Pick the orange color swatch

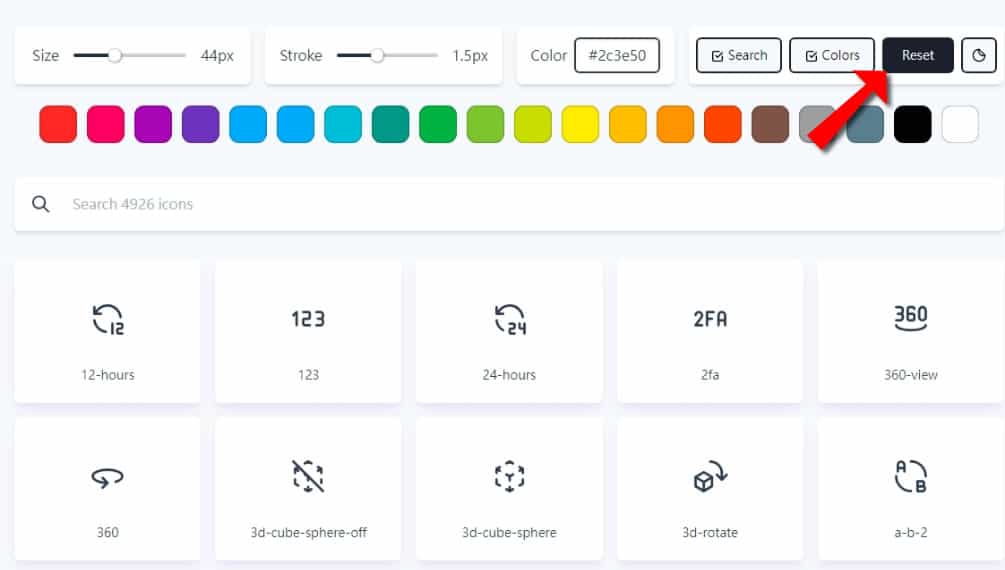[675, 124]
